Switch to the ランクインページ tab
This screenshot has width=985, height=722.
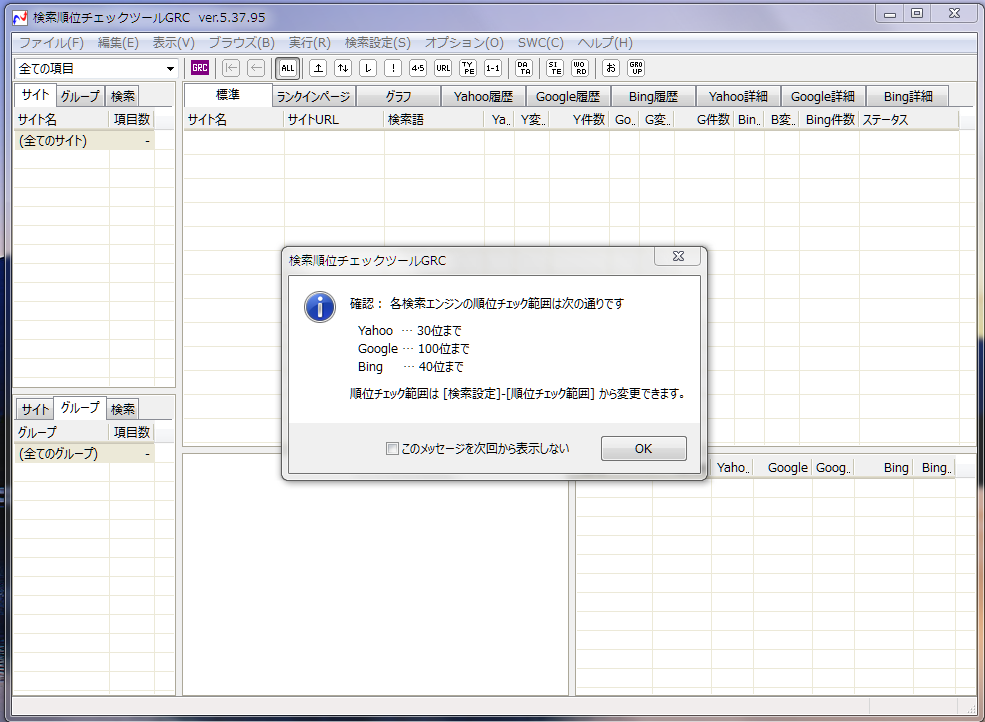click(313, 97)
